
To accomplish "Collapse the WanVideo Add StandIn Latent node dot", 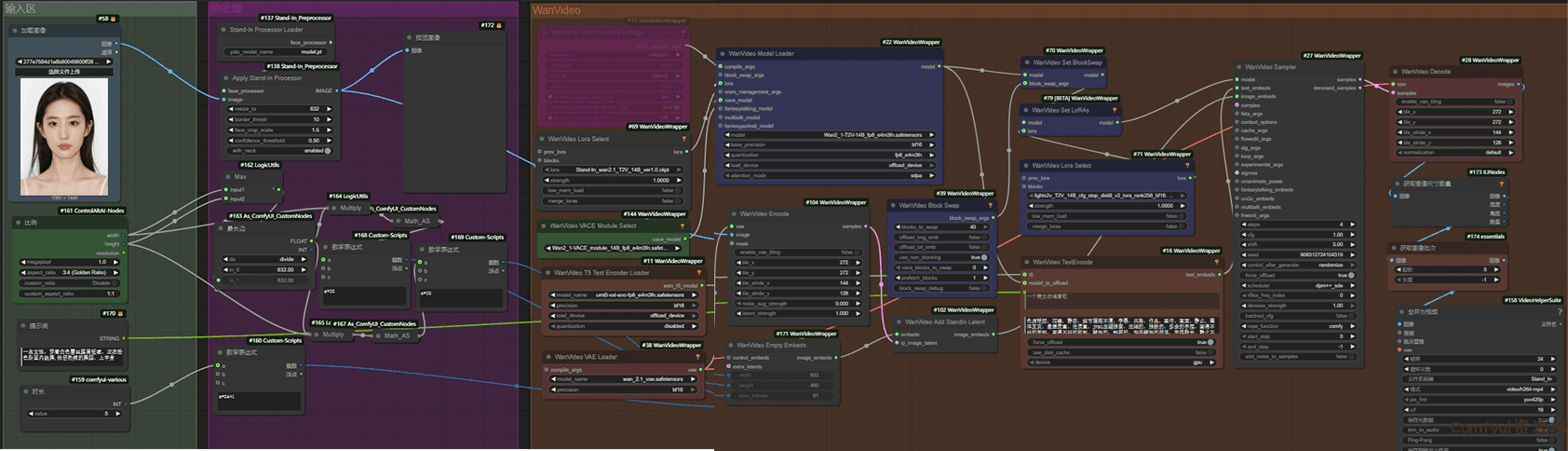I will [x=899, y=322].
